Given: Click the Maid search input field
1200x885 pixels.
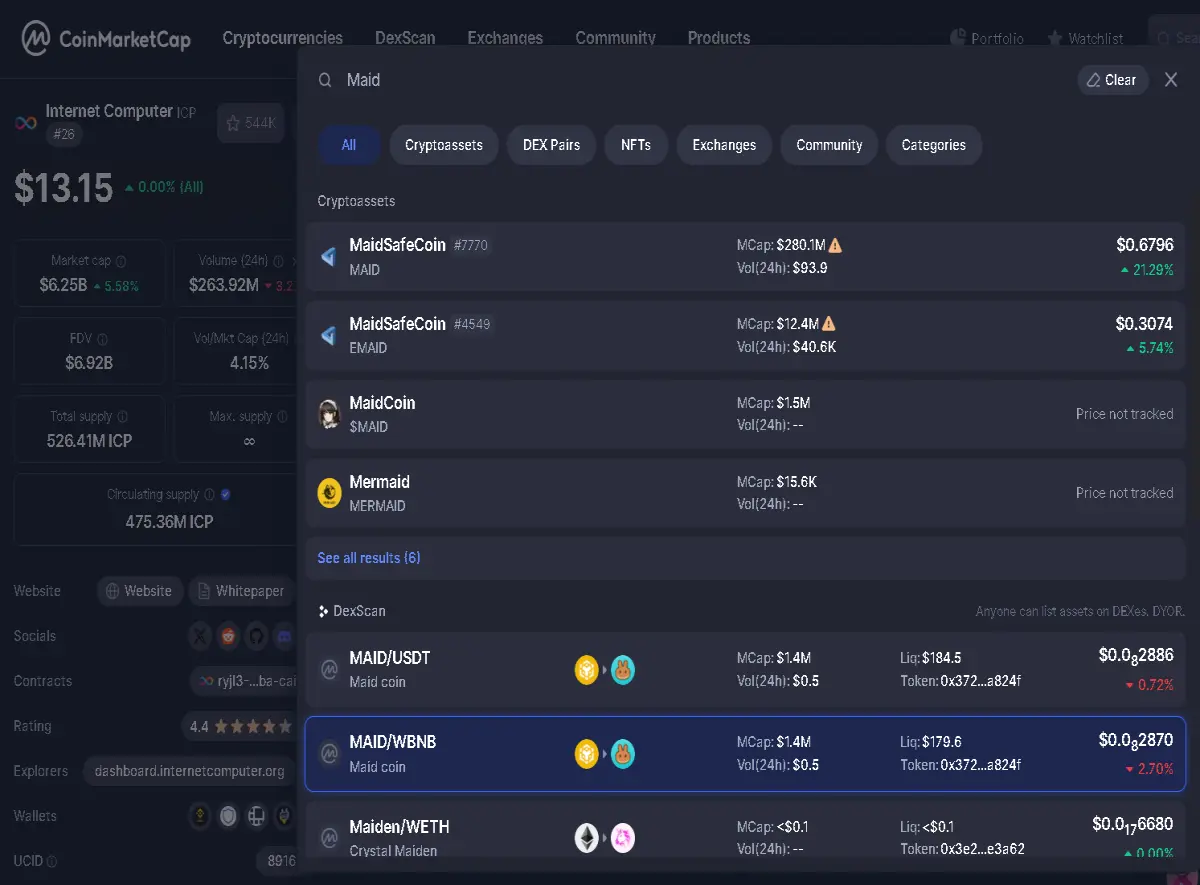Looking at the screenshot, I should (x=700, y=80).
